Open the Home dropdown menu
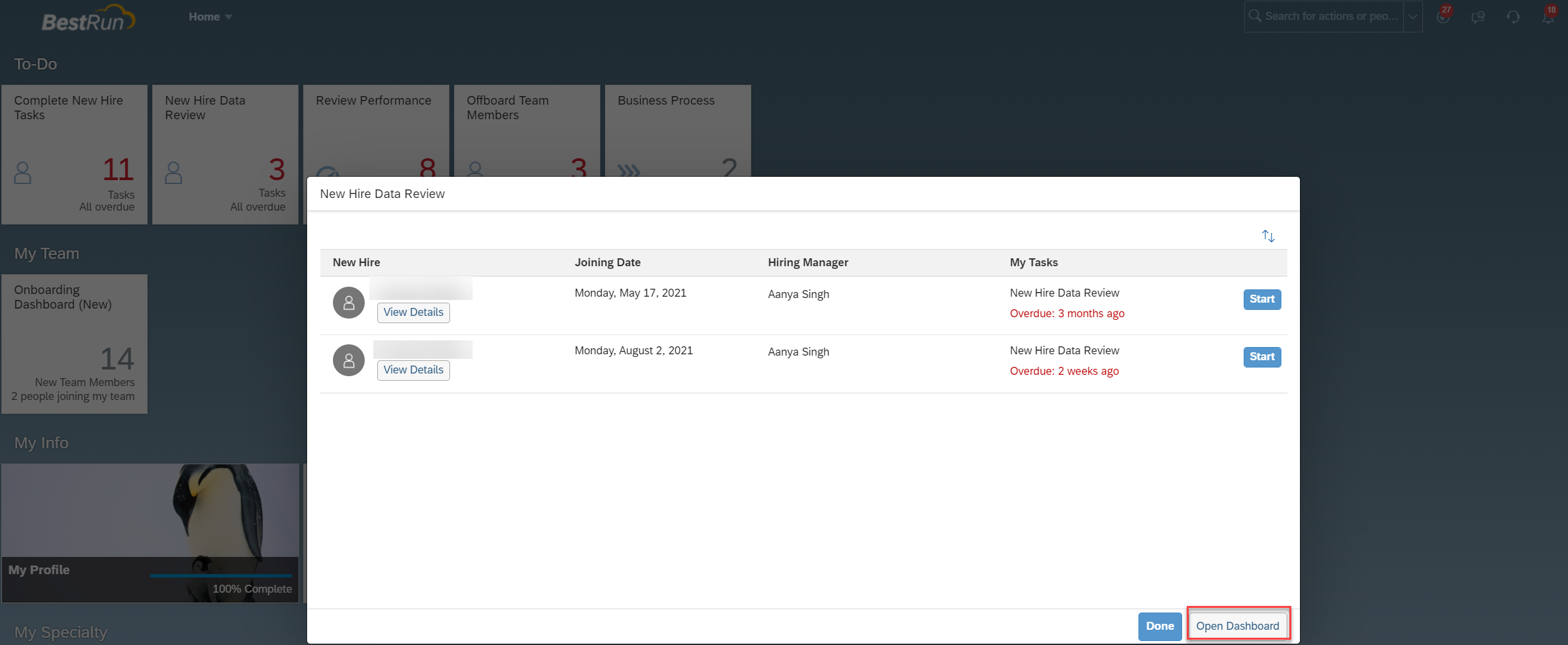Image resolution: width=1568 pixels, height=645 pixels. pos(210,17)
